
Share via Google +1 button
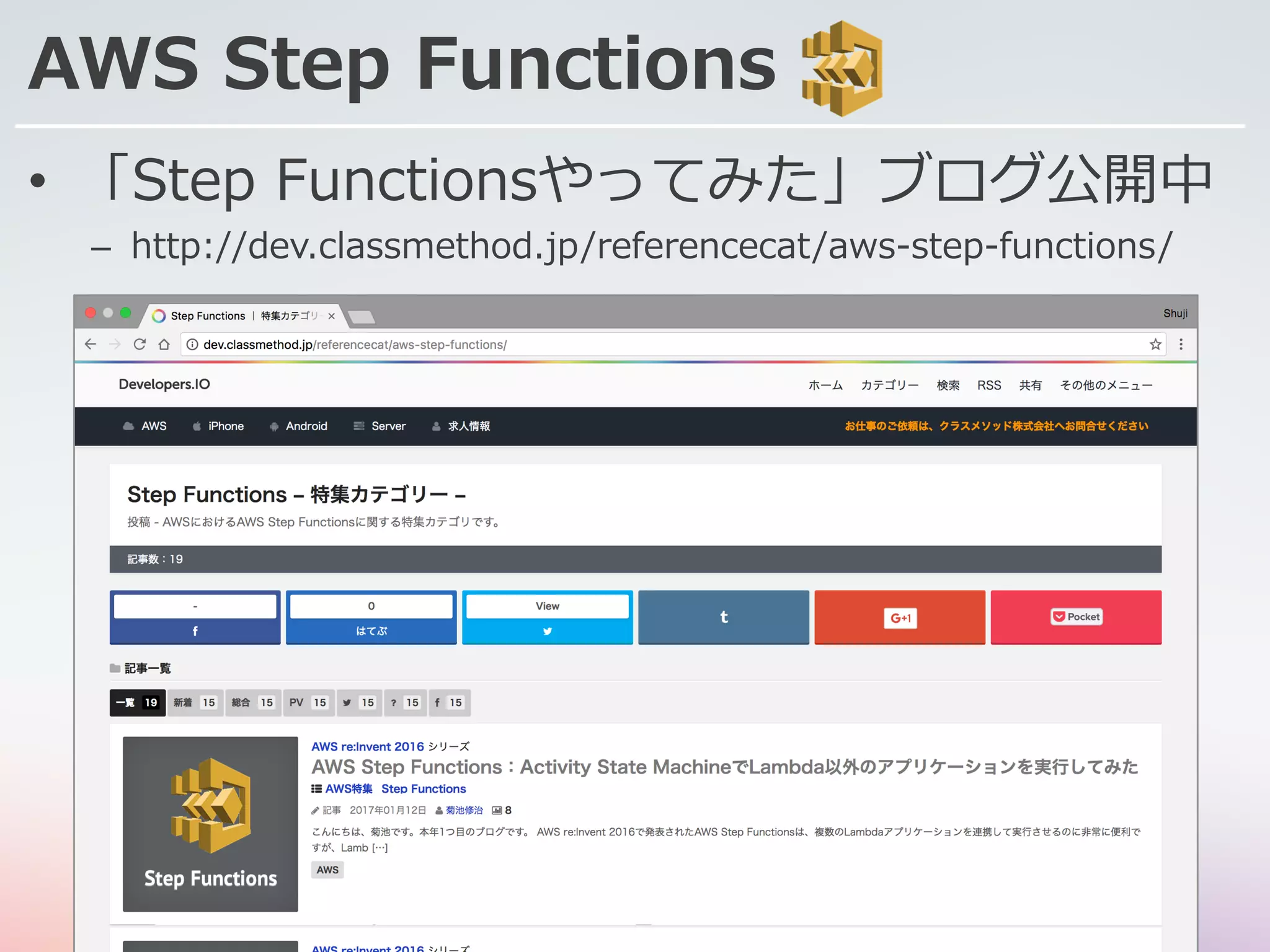click(x=900, y=617)
